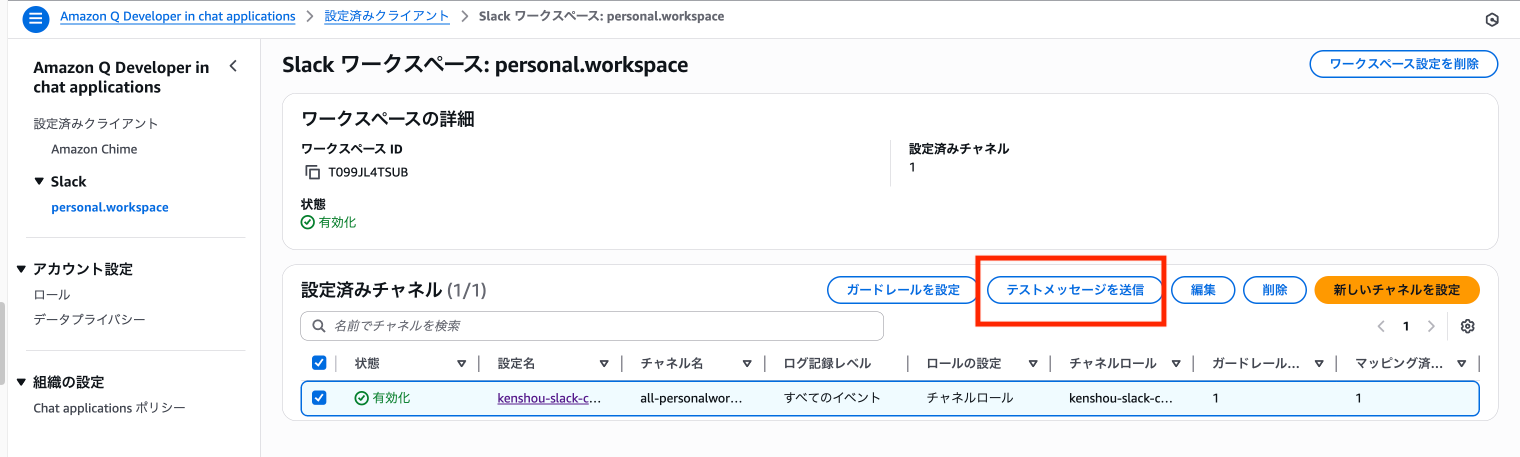Sort by 設定名 column arrow
The width and height of the screenshot is (1520, 457).
coord(604,364)
